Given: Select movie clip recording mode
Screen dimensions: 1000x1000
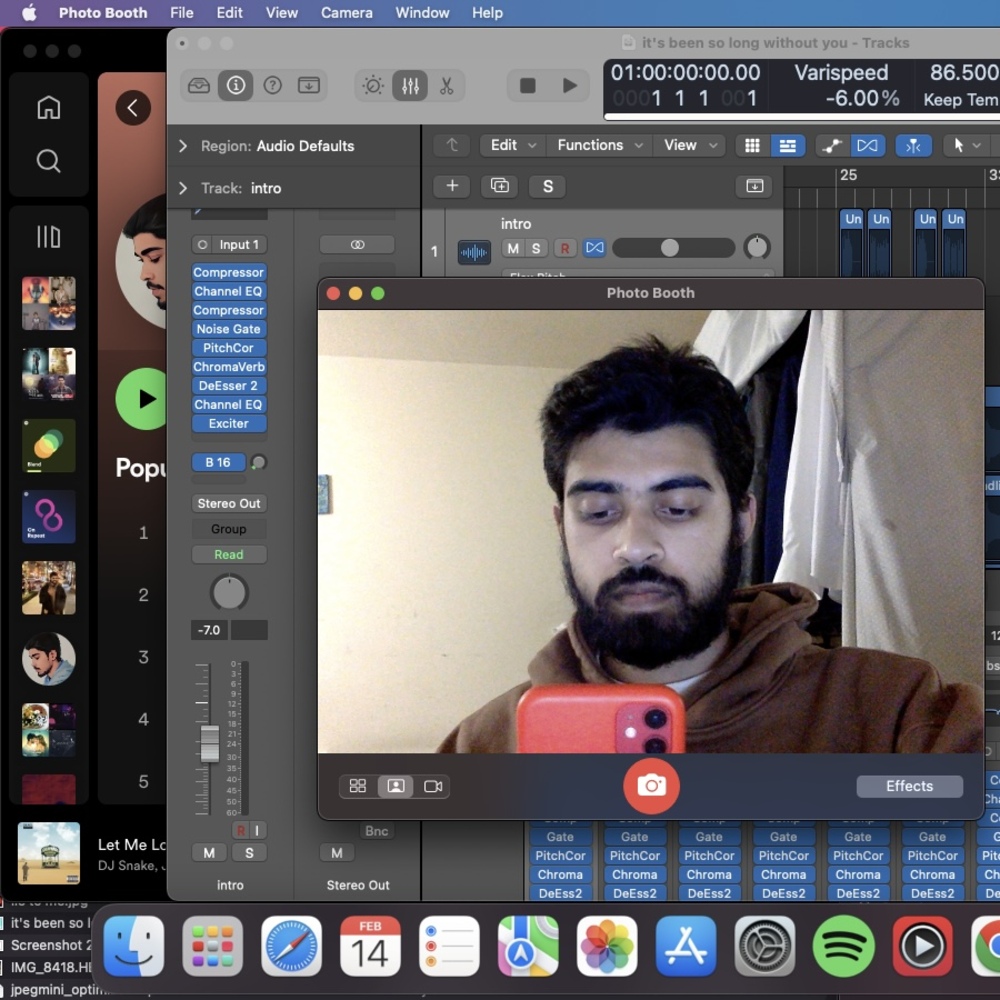Looking at the screenshot, I should click(433, 786).
